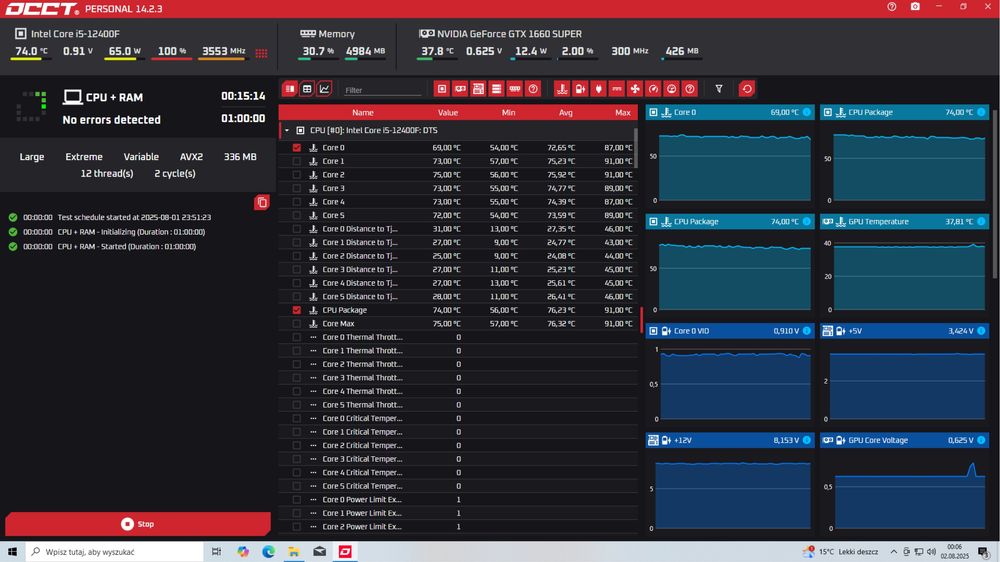The image size is (1000, 562).
Task: Click the 2 cycle(s) setting text
Action: pyautogui.click(x=175, y=174)
